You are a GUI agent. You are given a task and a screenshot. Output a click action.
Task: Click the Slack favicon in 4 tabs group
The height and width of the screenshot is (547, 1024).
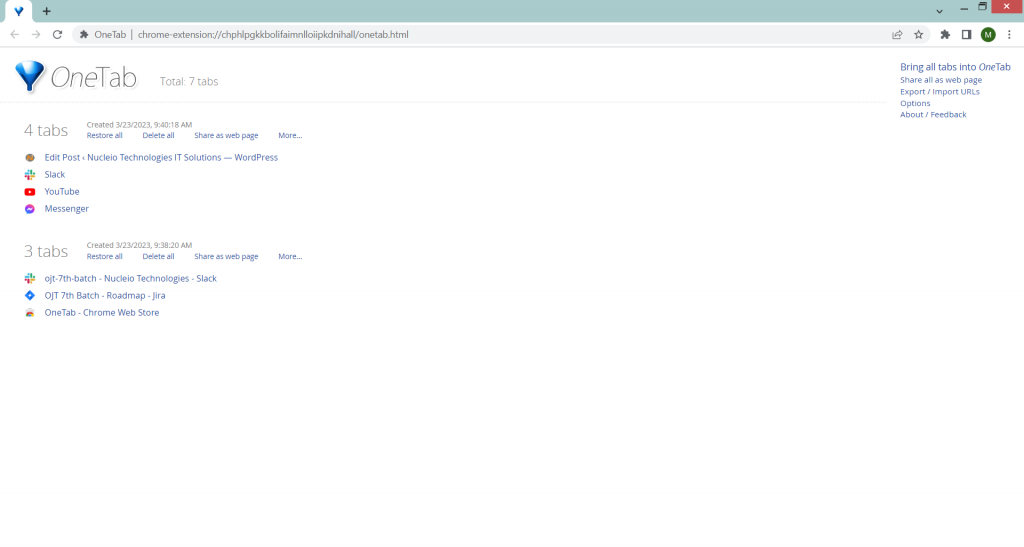(x=30, y=174)
